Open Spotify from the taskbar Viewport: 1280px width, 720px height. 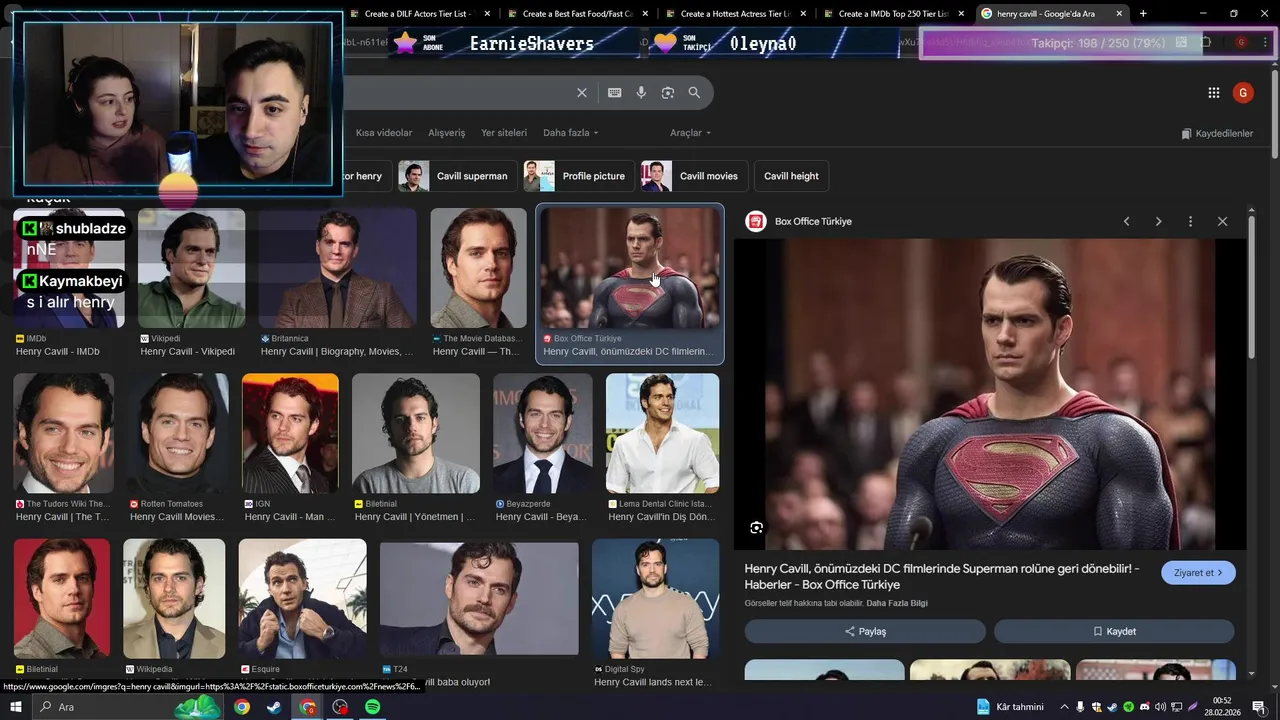coord(372,707)
